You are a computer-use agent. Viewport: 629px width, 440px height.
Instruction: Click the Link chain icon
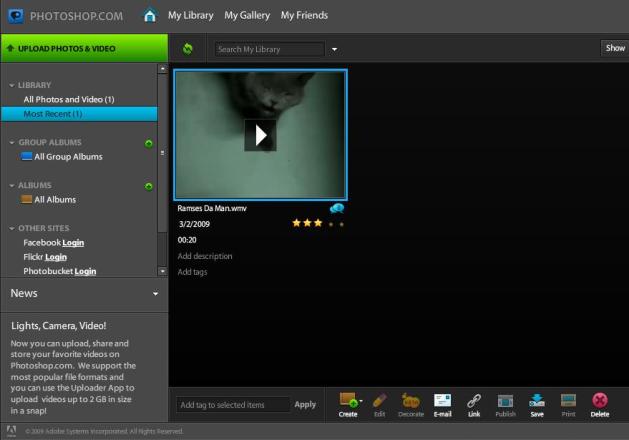(474, 404)
